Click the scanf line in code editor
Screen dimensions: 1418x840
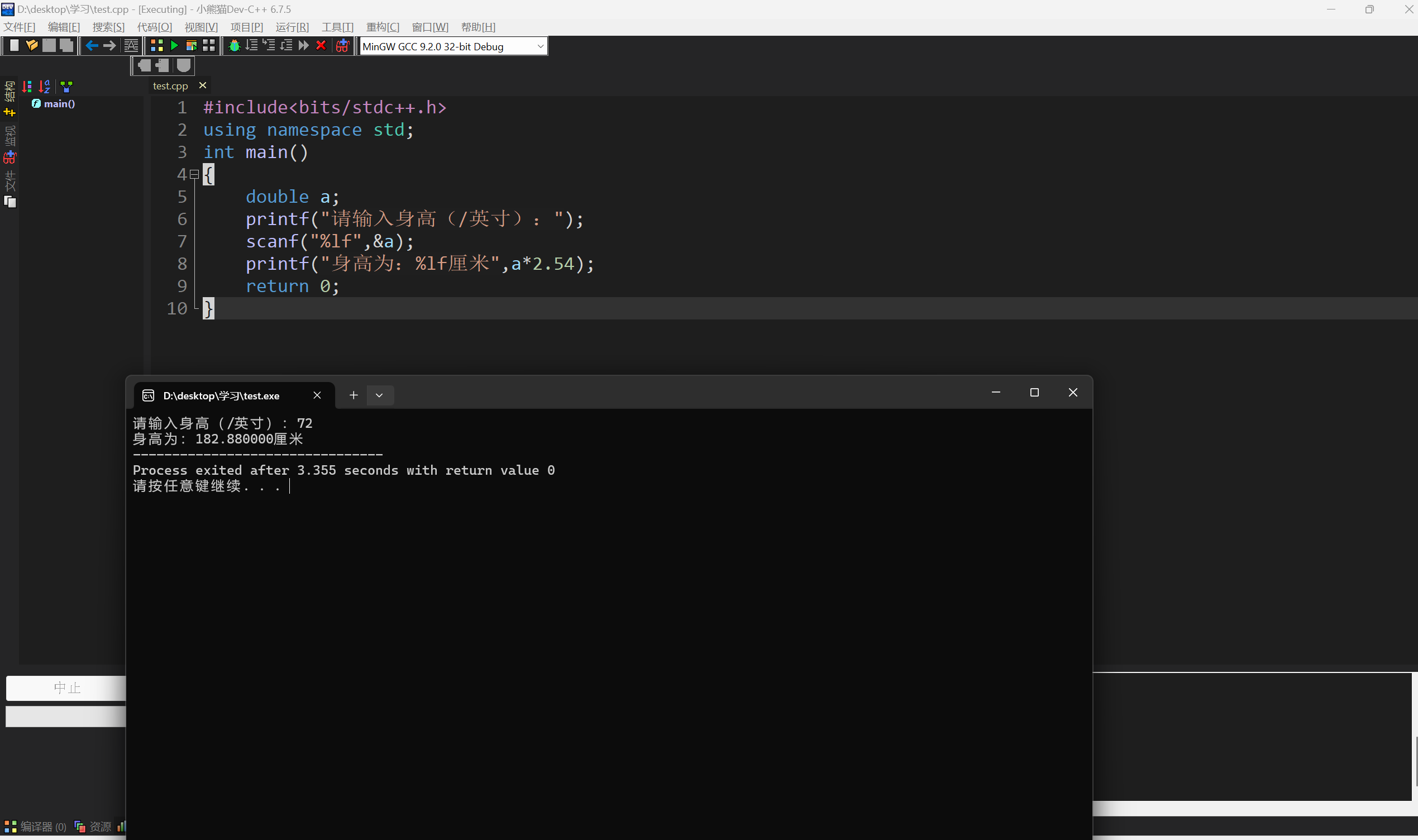330,242
